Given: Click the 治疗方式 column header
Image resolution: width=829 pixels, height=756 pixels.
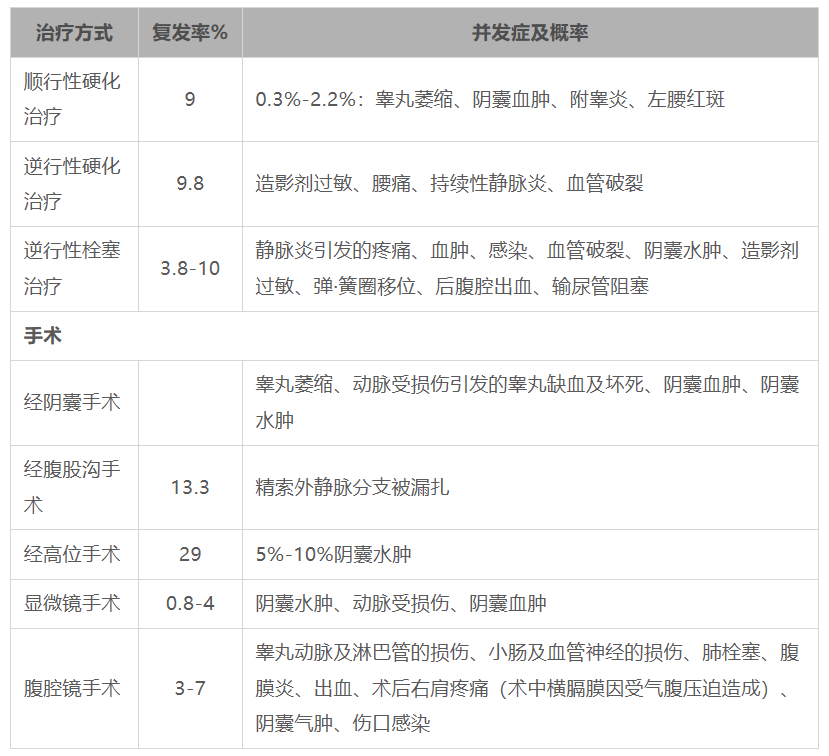Looking at the screenshot, I should [75, 33].
